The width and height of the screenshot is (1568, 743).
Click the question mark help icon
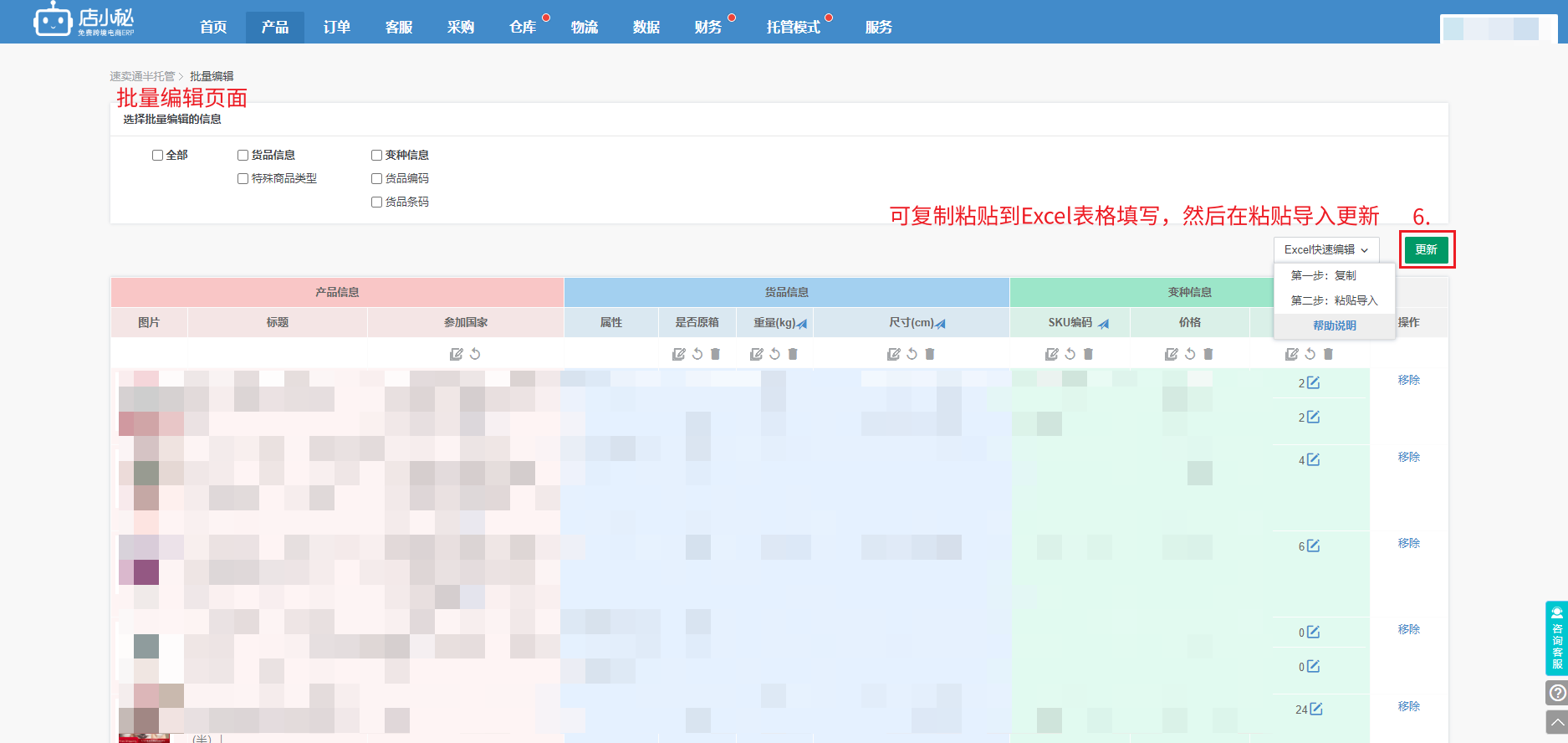tap(1556, 693)
